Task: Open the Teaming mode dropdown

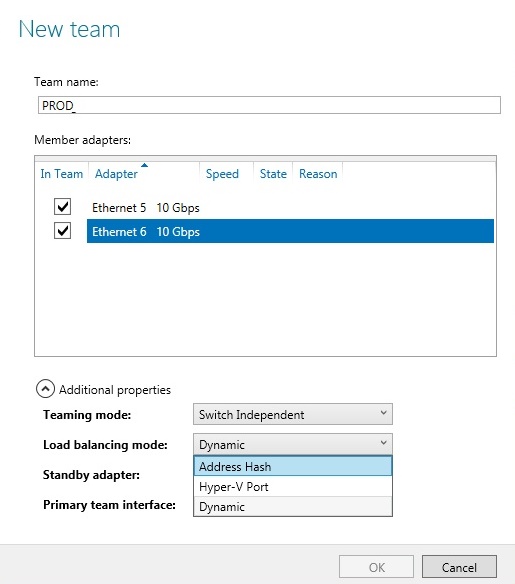Action: [293, 414]
